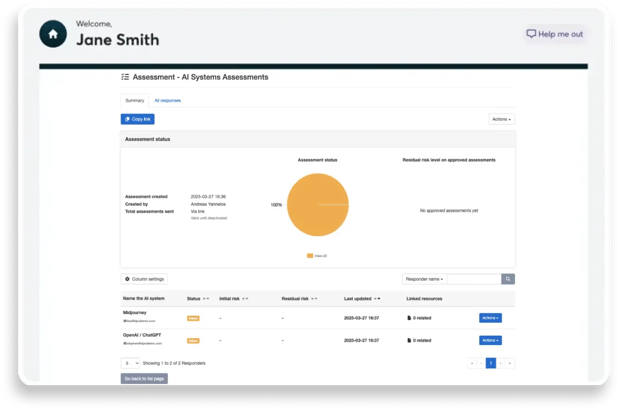Click Showing 1 to 2 of 2 Responders

click(x=174, y=363)
